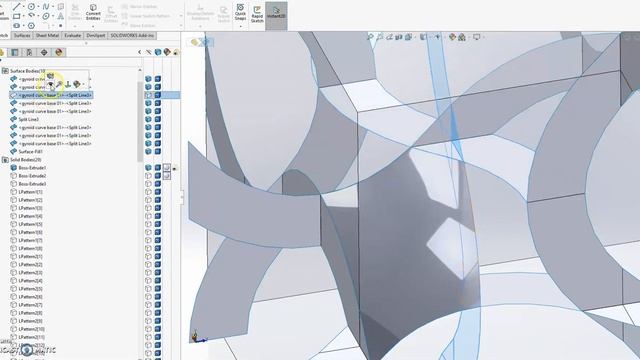640x360 pixels.
Task: Click Edit Appearance in view toolbar
Action: [452, 37]
